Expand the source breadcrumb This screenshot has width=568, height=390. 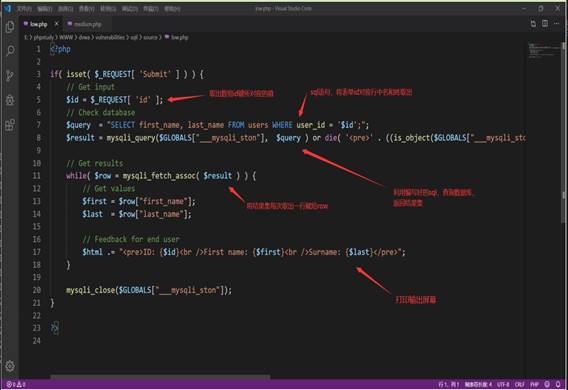[x=150, y=37]
